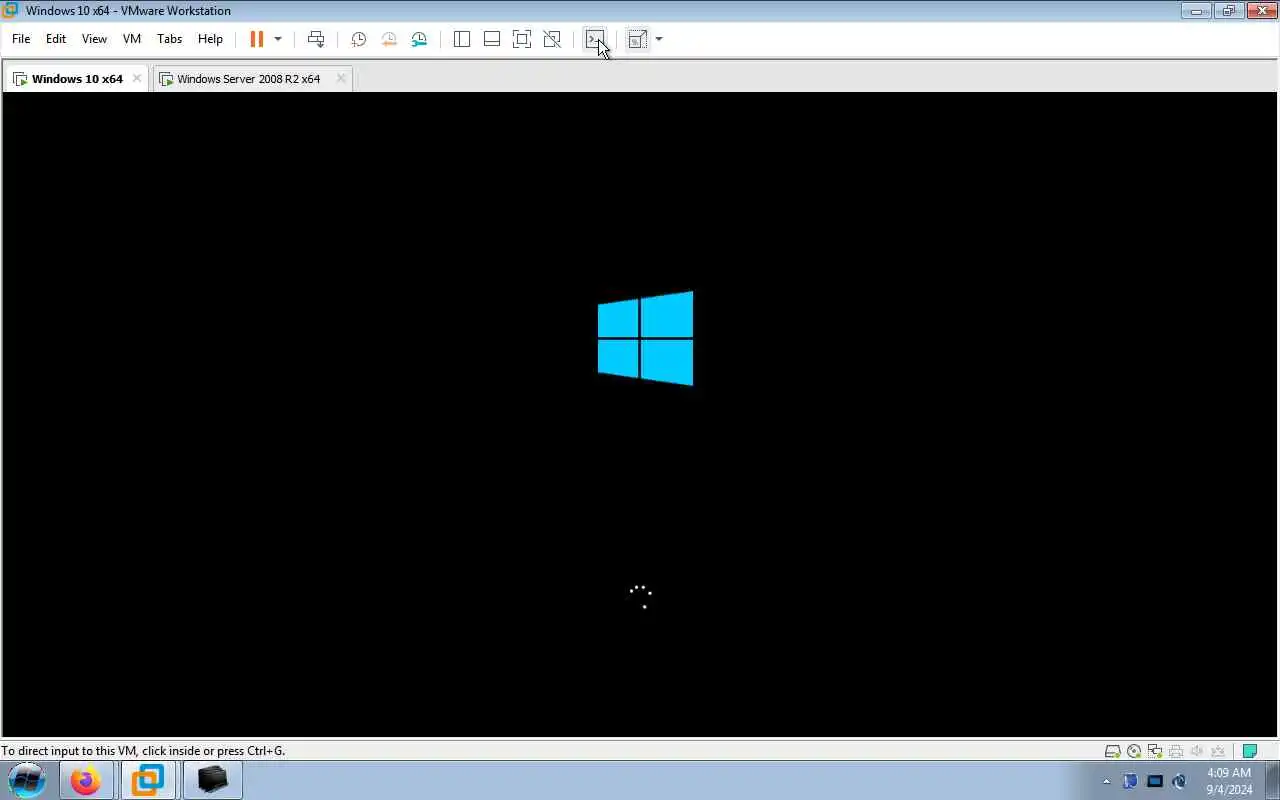Click inside the VM display area
The image size is (1280, 800).
(640, 414)
